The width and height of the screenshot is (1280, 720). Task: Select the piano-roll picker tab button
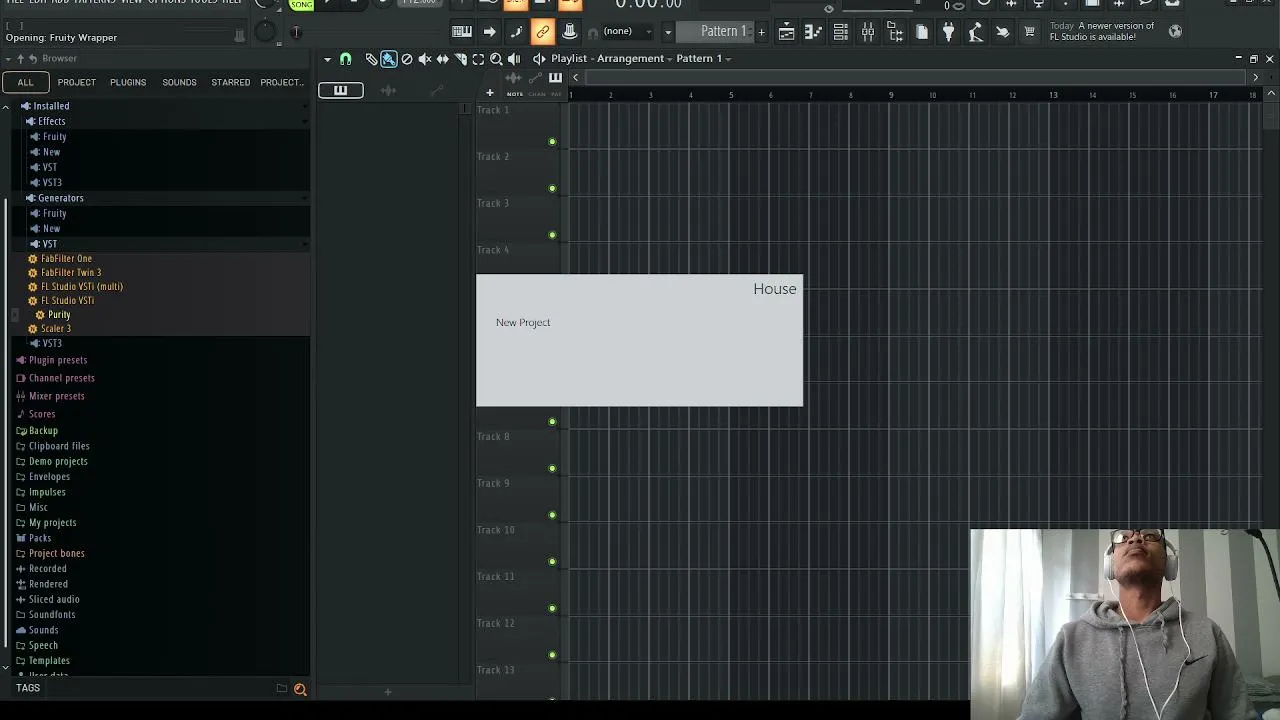coord(340,91)
